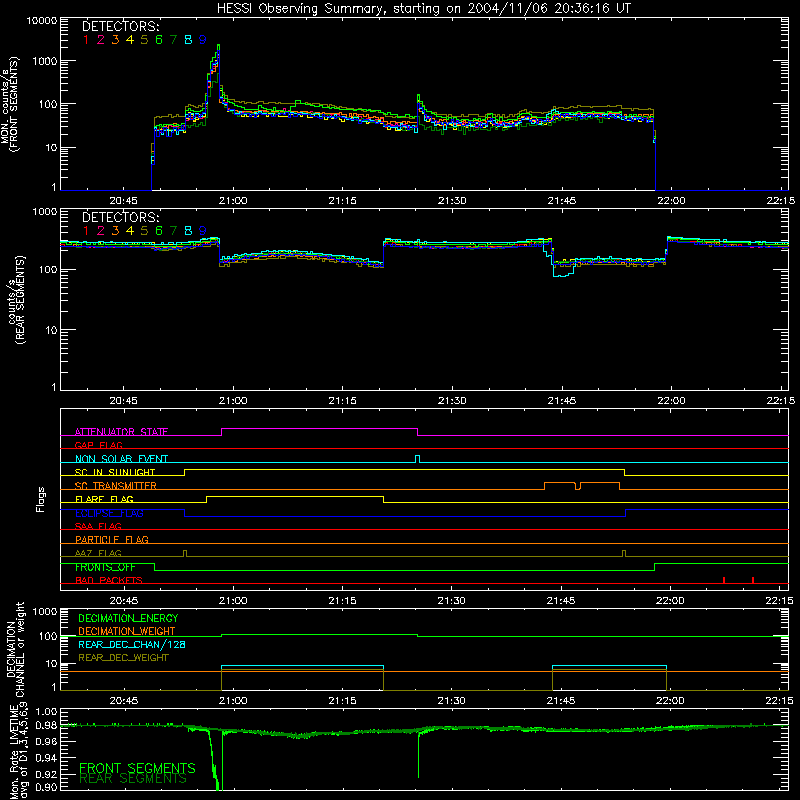Image resolution: width=800 pixels, height=800 pixels.
Task: Select detector 3 in the front segments legend
Action: (115, 40)
